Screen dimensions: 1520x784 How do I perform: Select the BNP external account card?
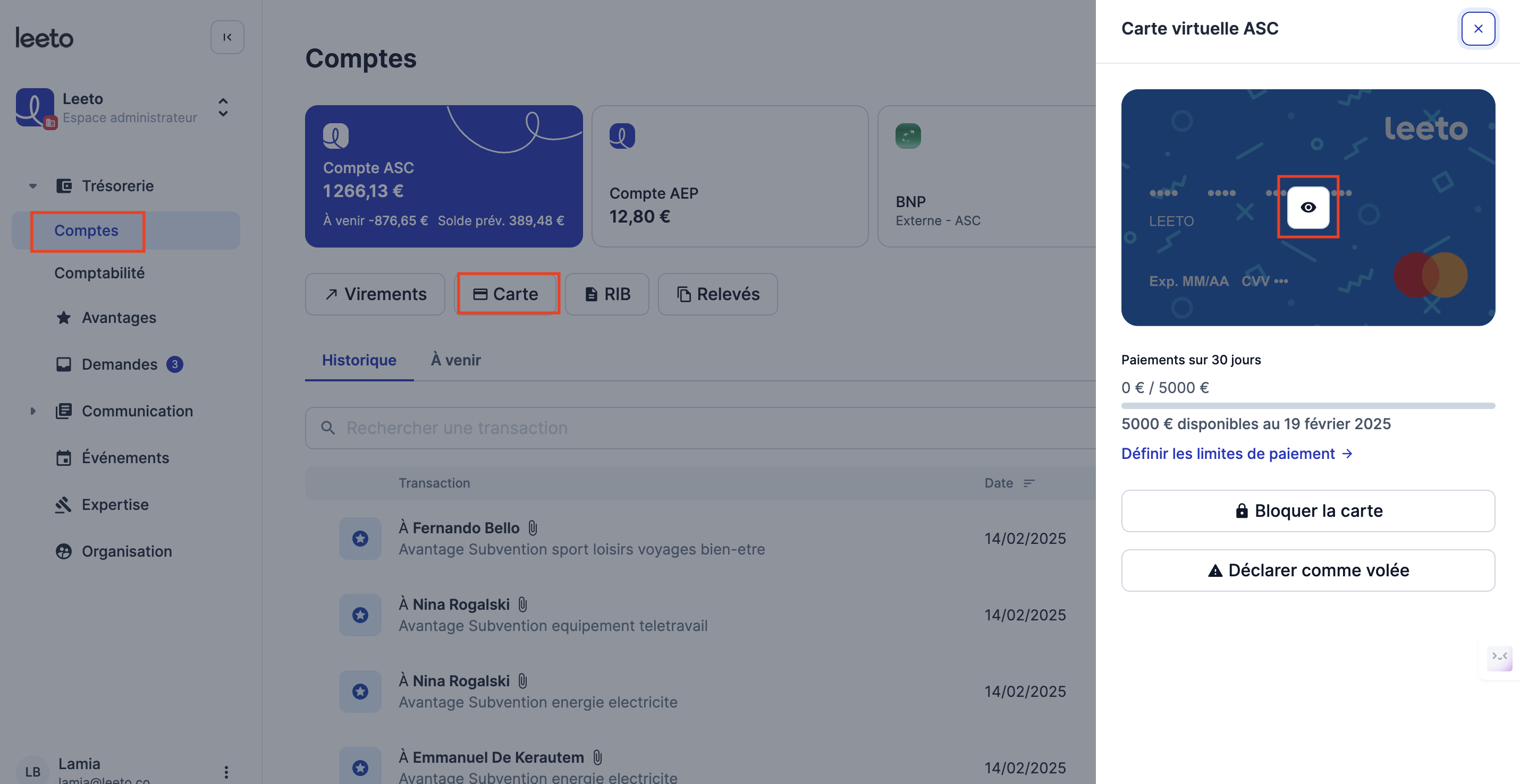pyautogui.click(x=986, y=176)
